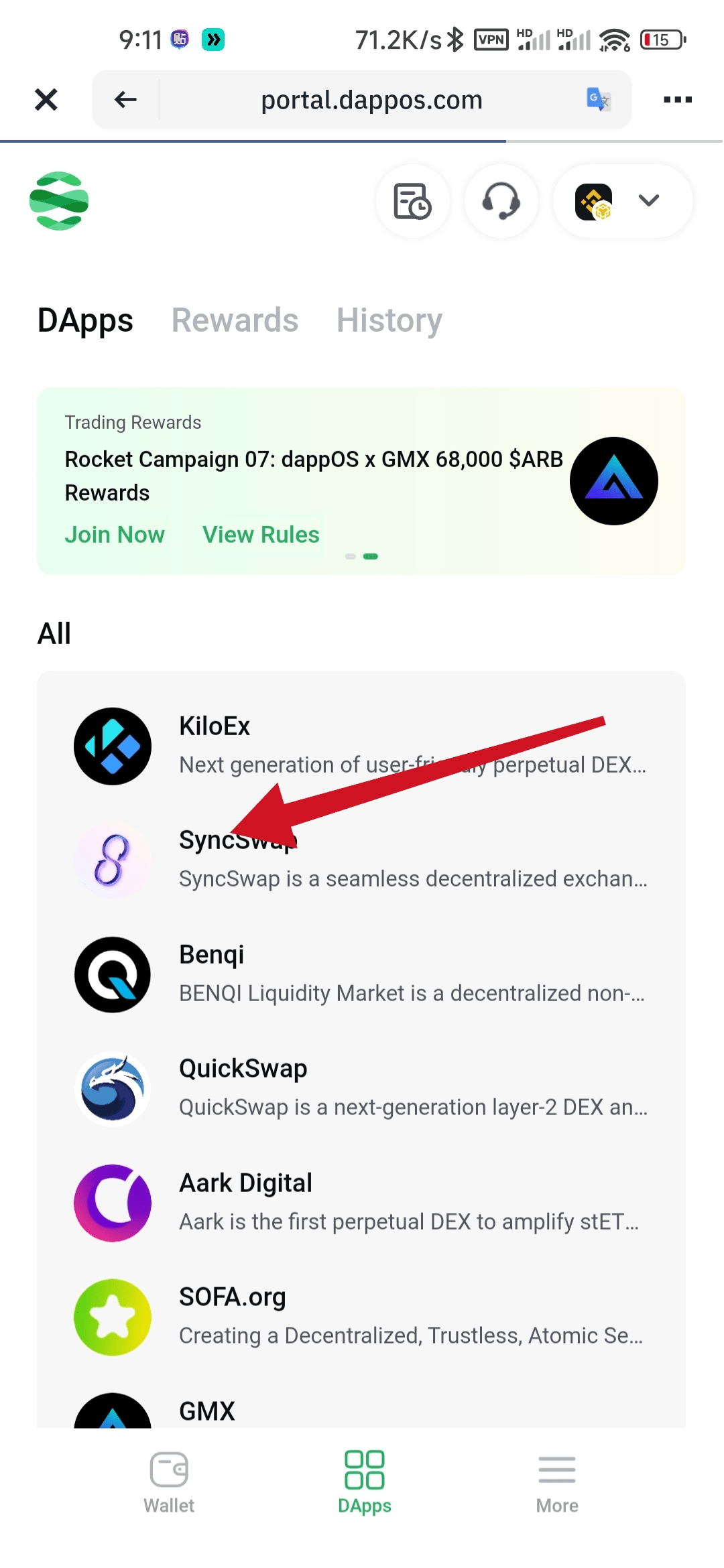Open the transaction history clock icon
Screen dimensions: 724x1568
(x=412, y=201)
